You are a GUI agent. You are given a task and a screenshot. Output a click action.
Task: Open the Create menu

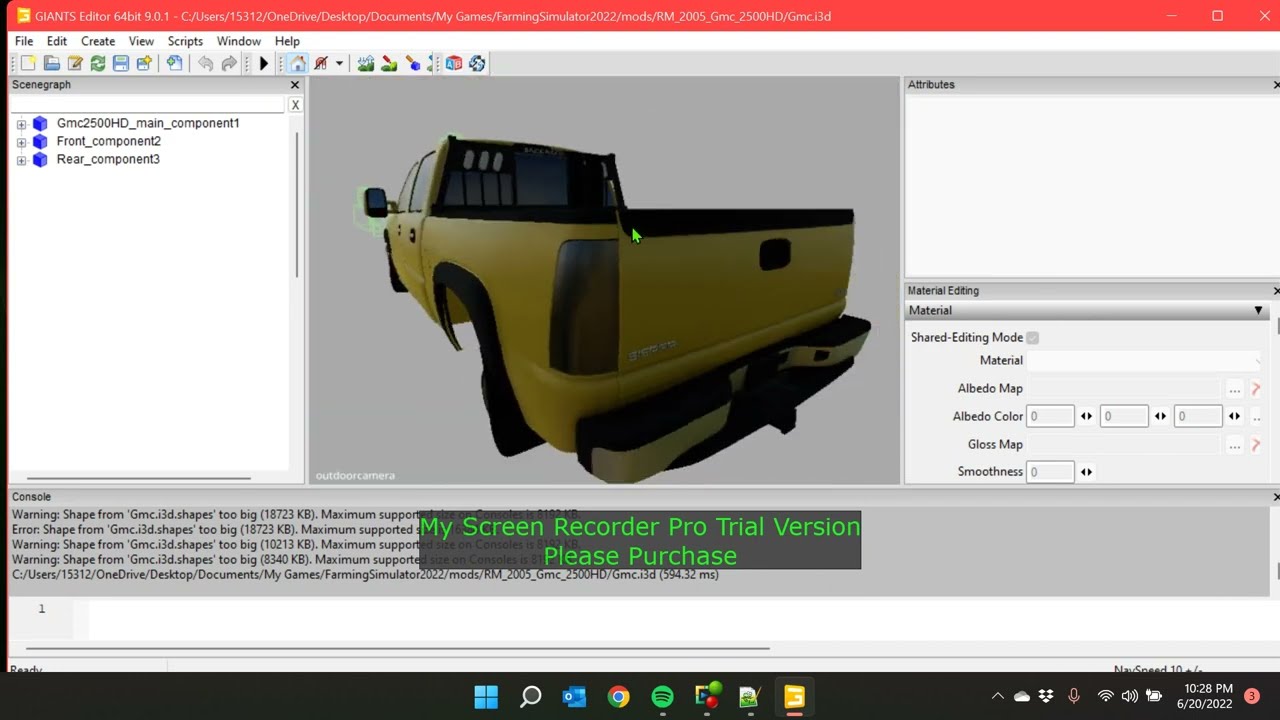[x=98, y=41]
